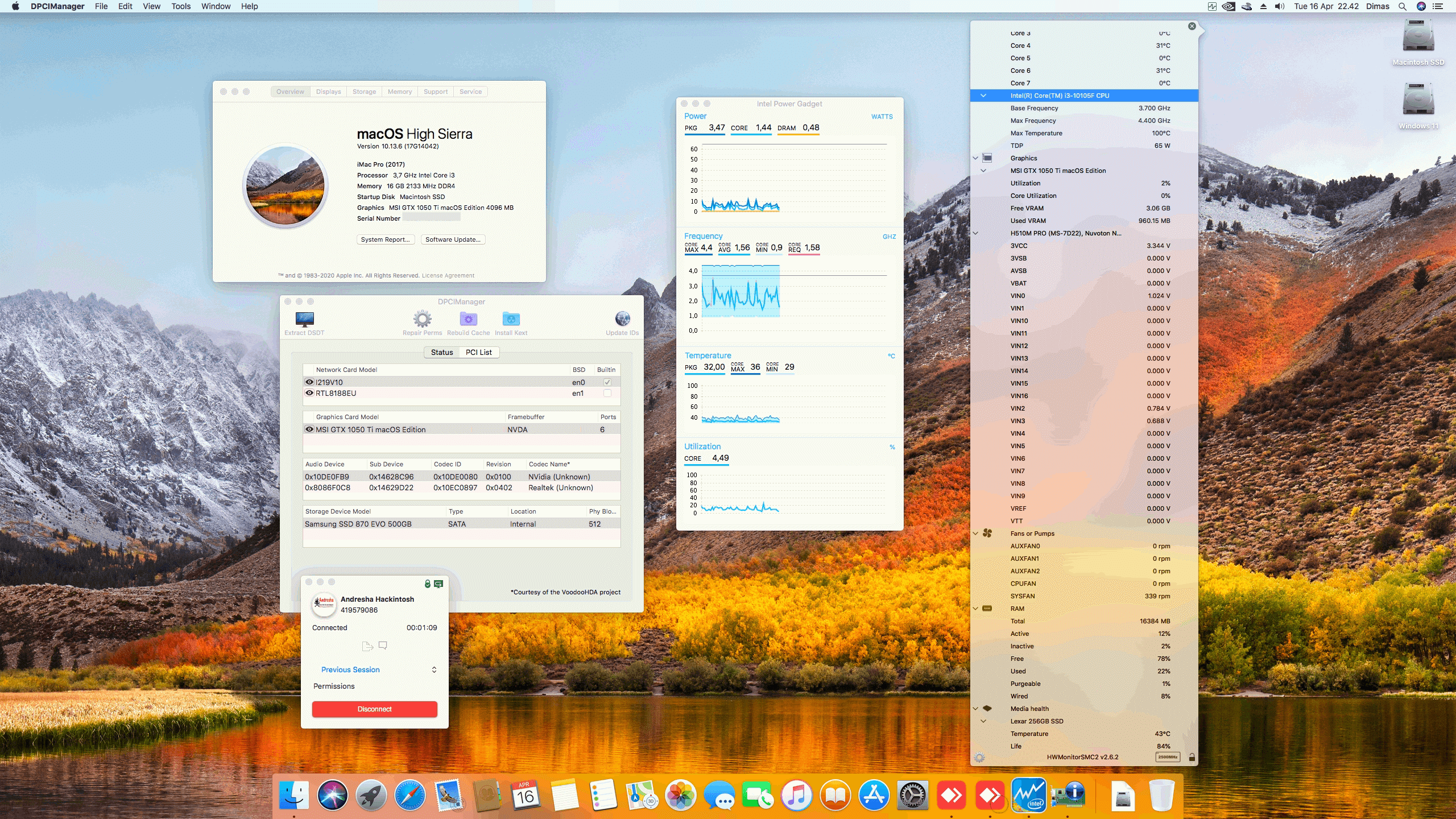Open System Report from the About window
This screenshot has height=819, width=1456.
pyautogui.click(x=385, y=239)
